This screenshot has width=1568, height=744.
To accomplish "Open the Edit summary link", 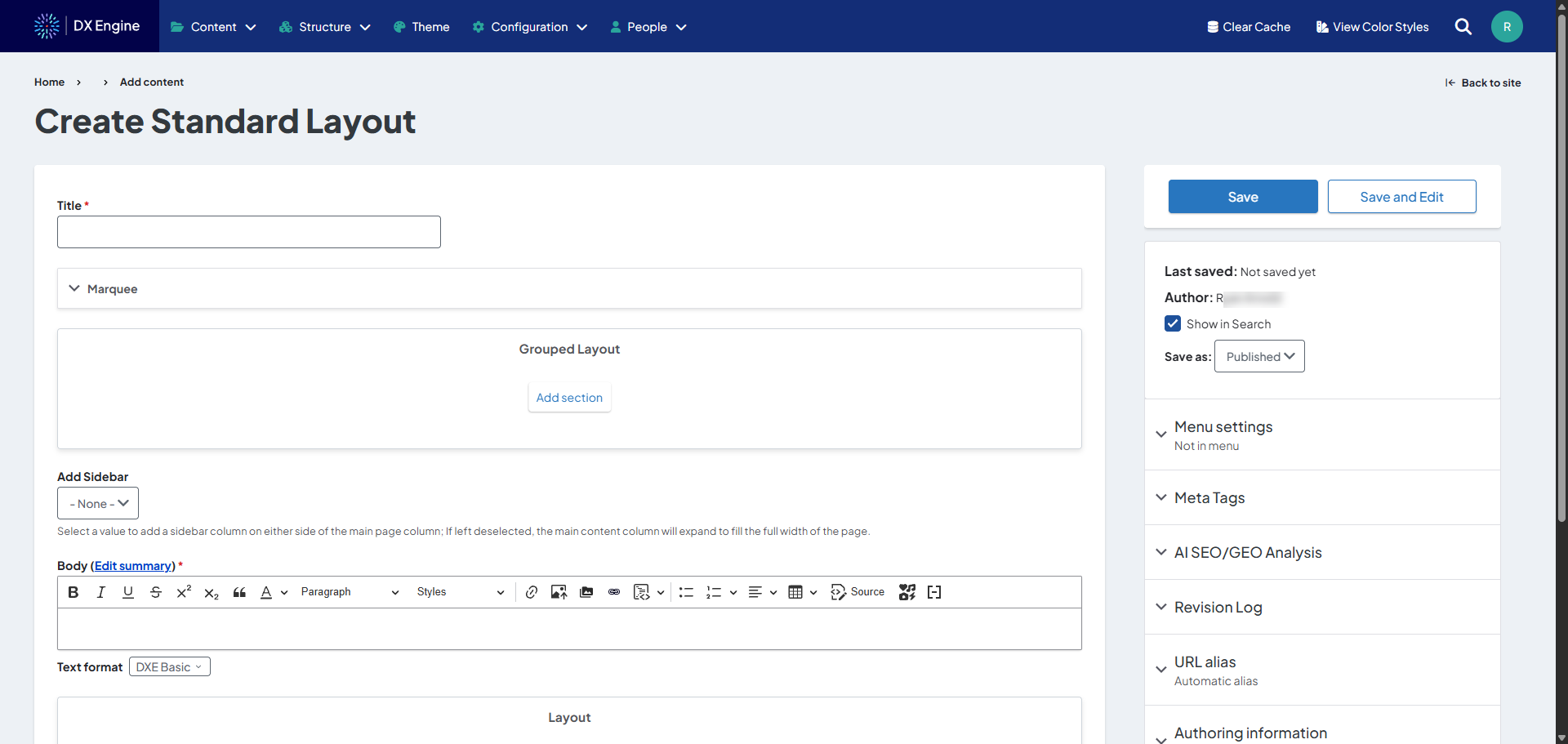I will tap(133, 566).
